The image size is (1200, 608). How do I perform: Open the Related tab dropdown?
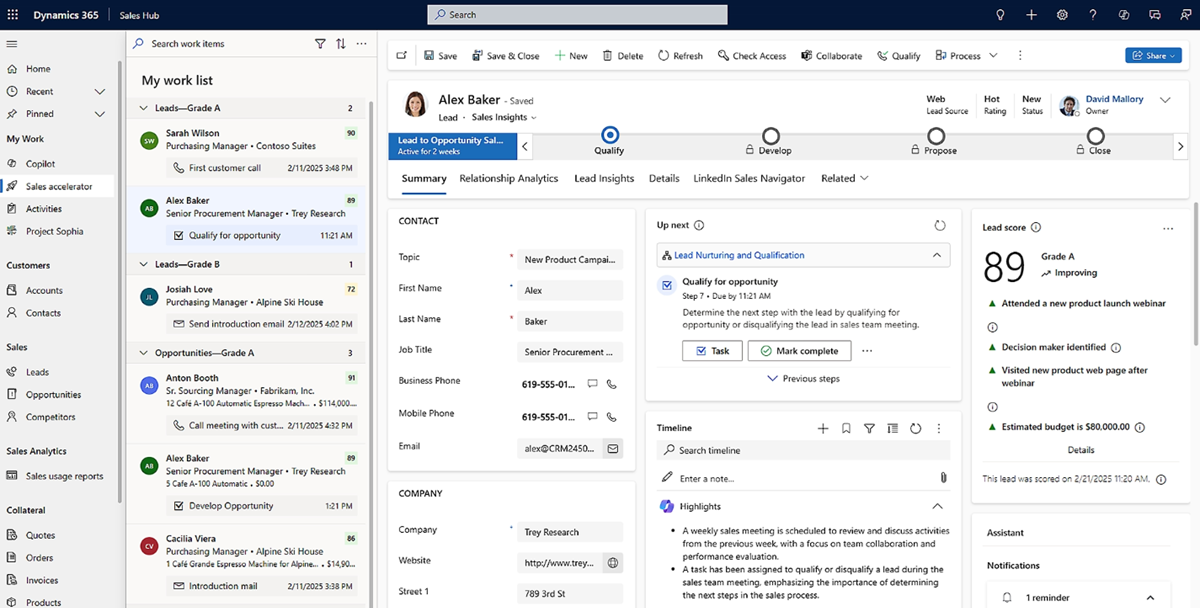point(845,178)
